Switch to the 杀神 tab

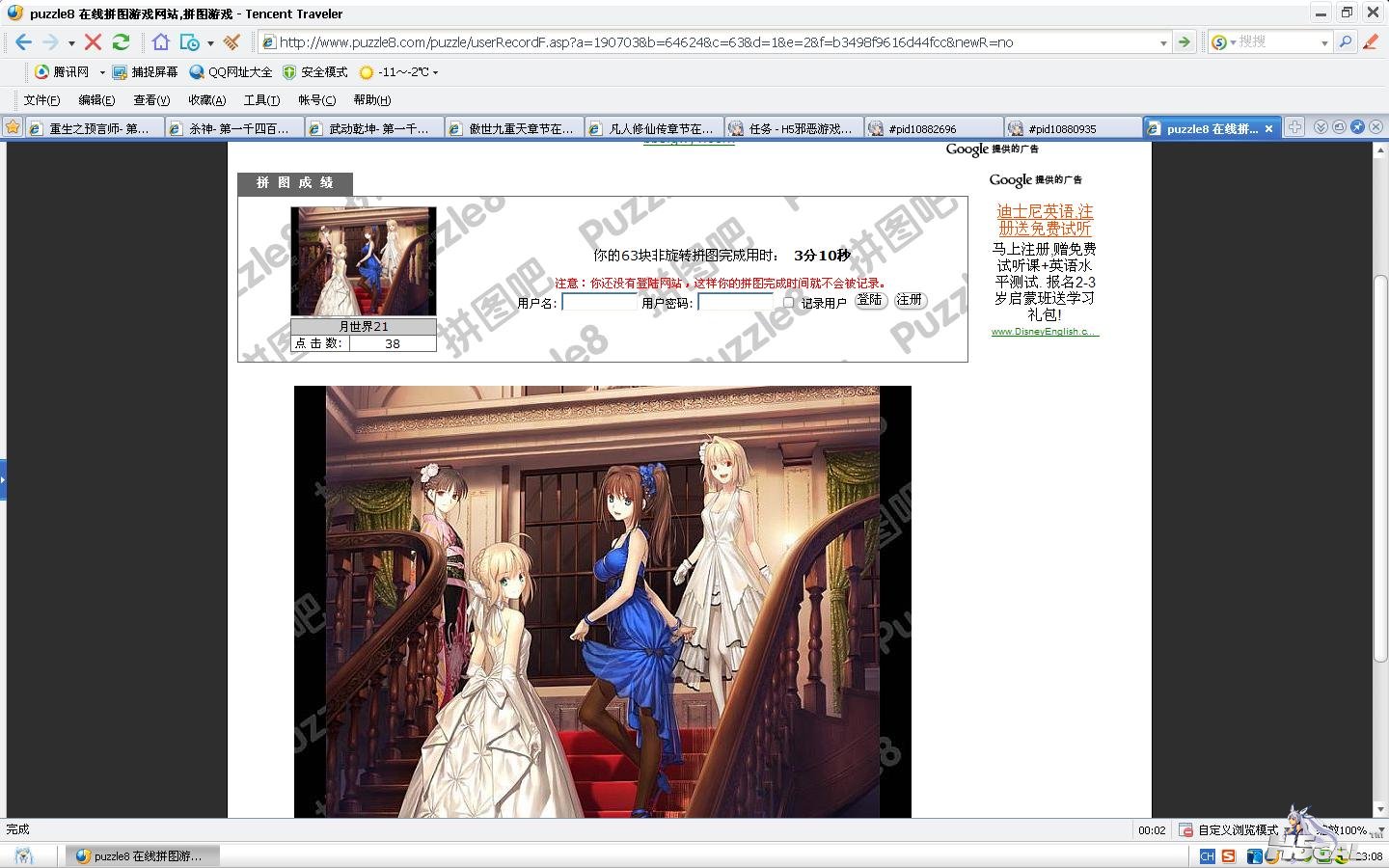tap(234, 128)
